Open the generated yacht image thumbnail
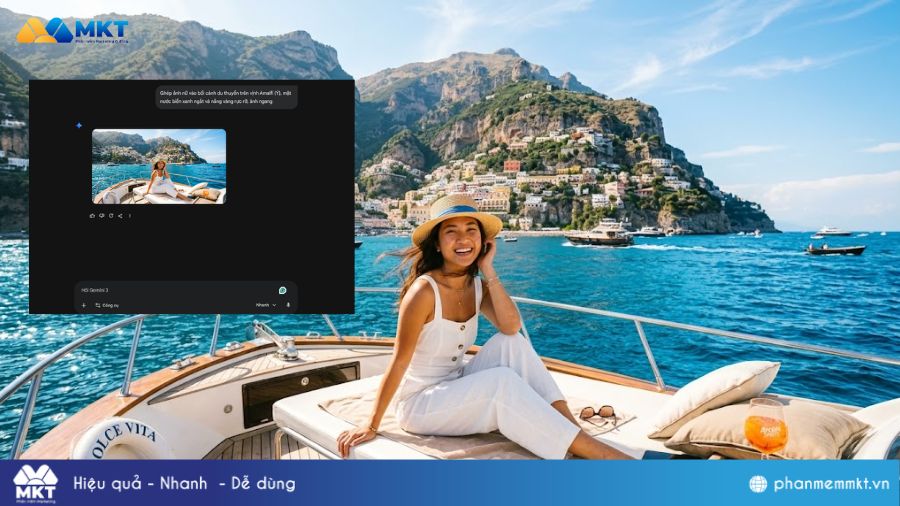 [159, 166]
